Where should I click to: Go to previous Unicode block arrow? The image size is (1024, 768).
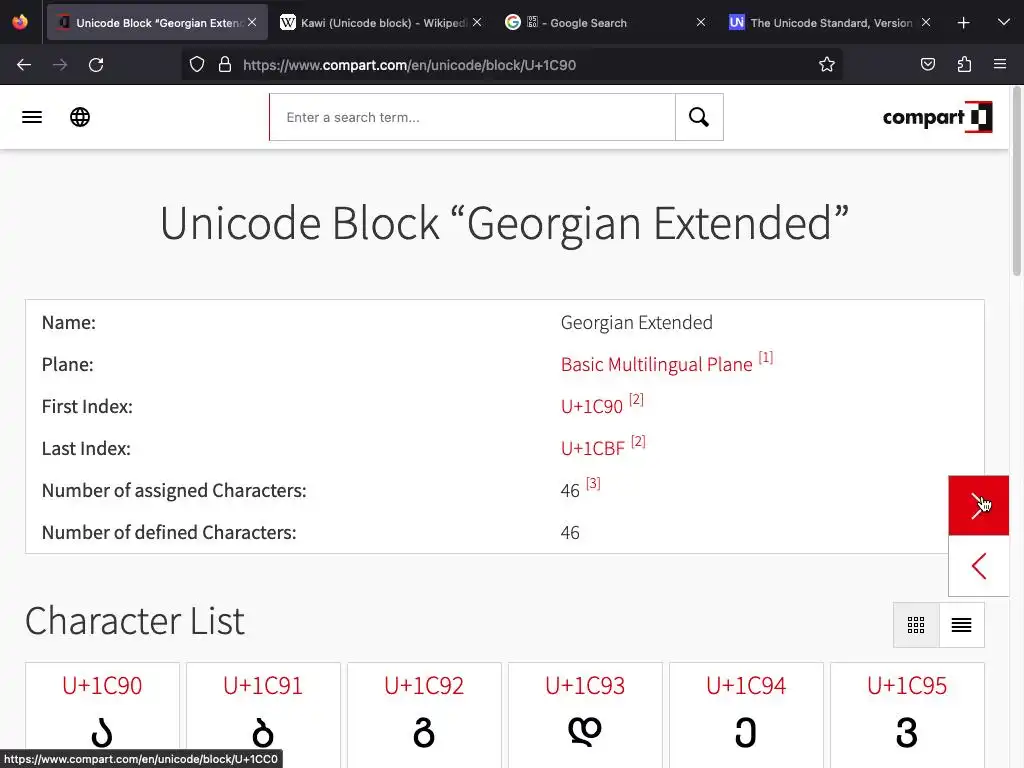point(978,566)
